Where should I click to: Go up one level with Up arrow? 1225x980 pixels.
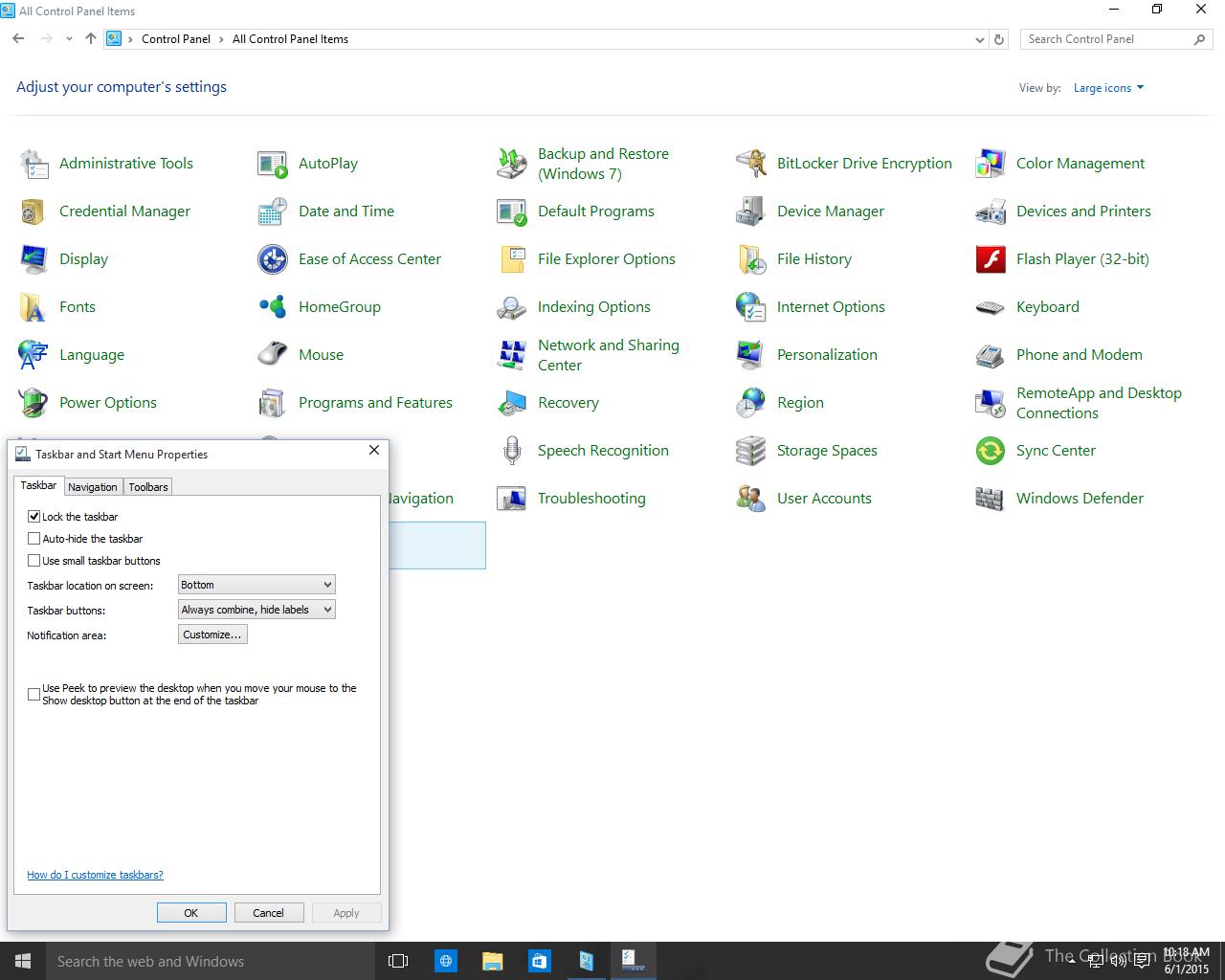coord(91,39)
